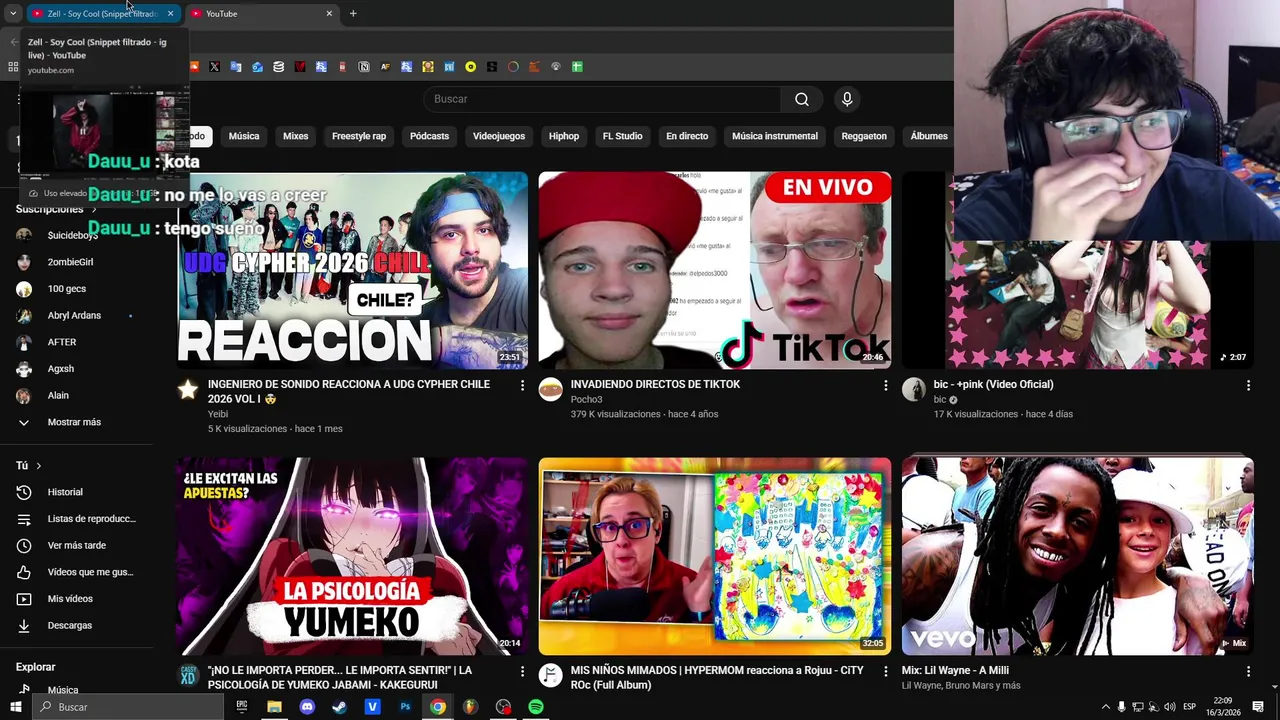Launch Epic Games from the taskbar

(241, 707)
